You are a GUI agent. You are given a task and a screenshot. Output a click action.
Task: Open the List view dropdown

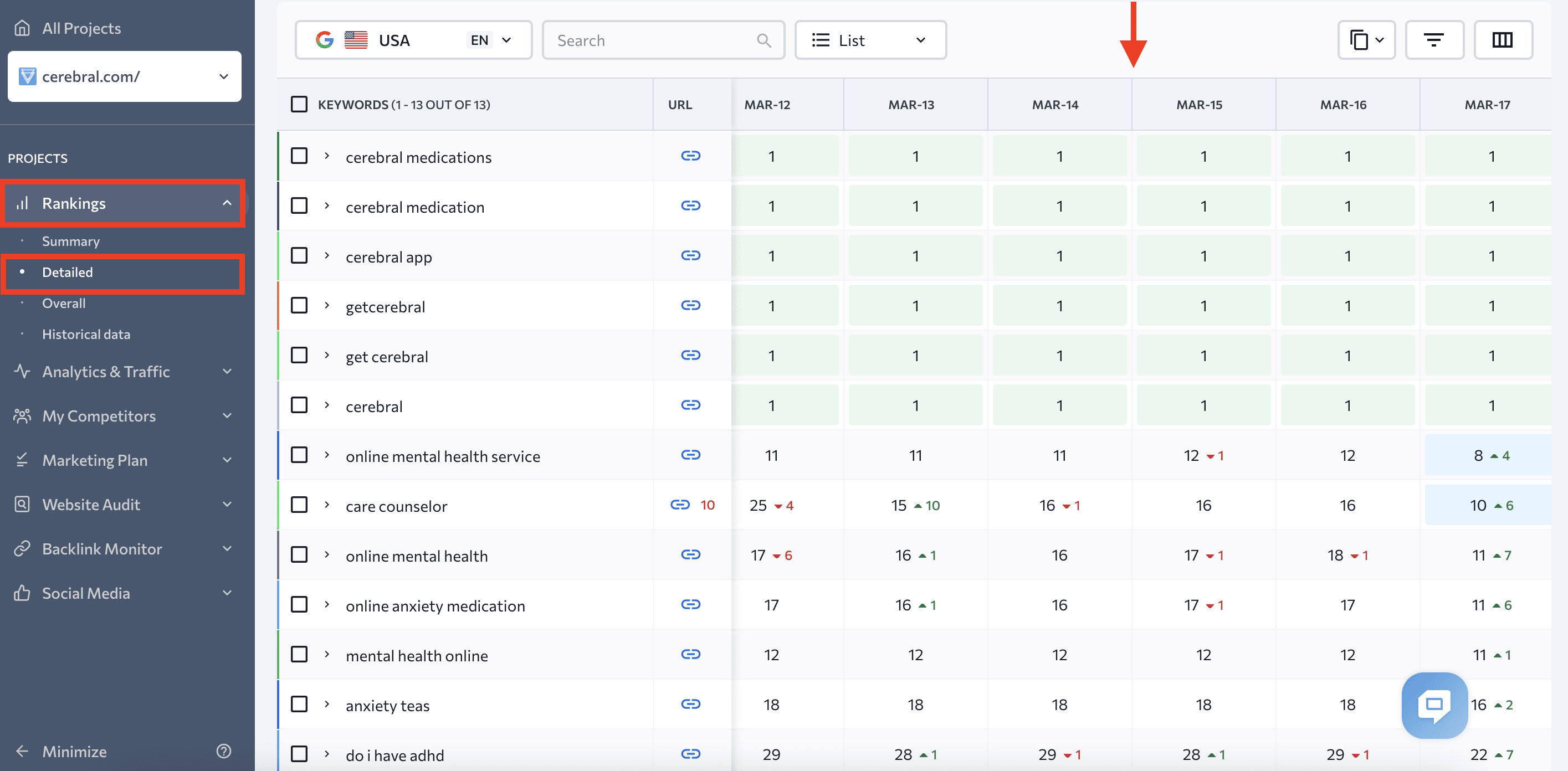click(870, 40)
